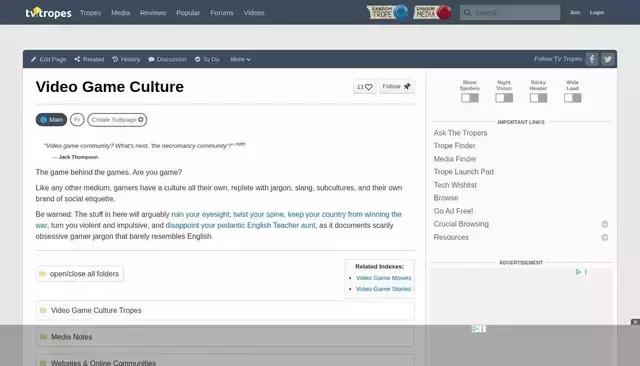Image resolution: width=640 pixels, height=366 pixels.
Task: Click Go Ad Free! link
Action: [x=453, y=211]
